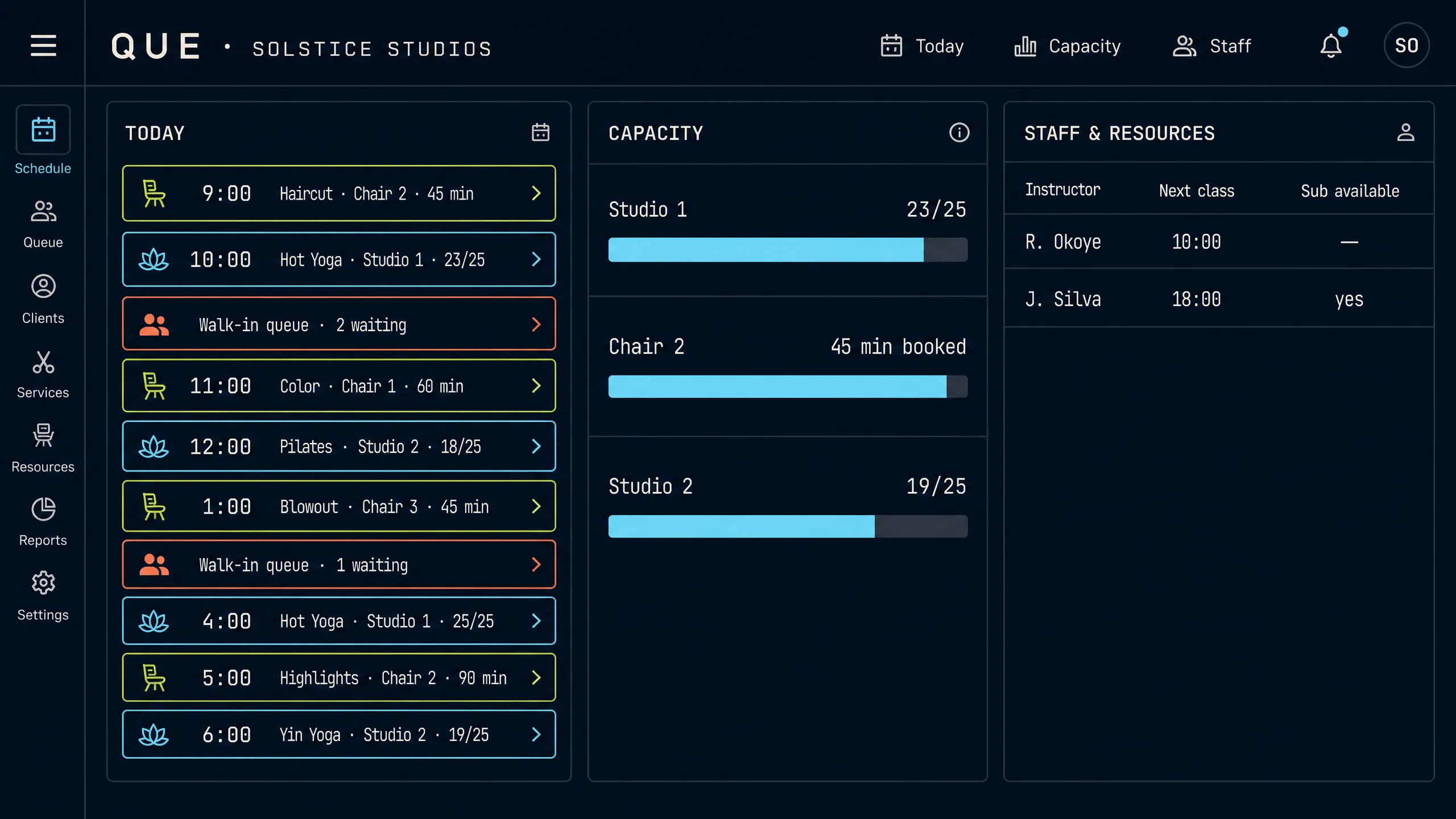Open Queue in the sidebar

click(x=43, y=224)
